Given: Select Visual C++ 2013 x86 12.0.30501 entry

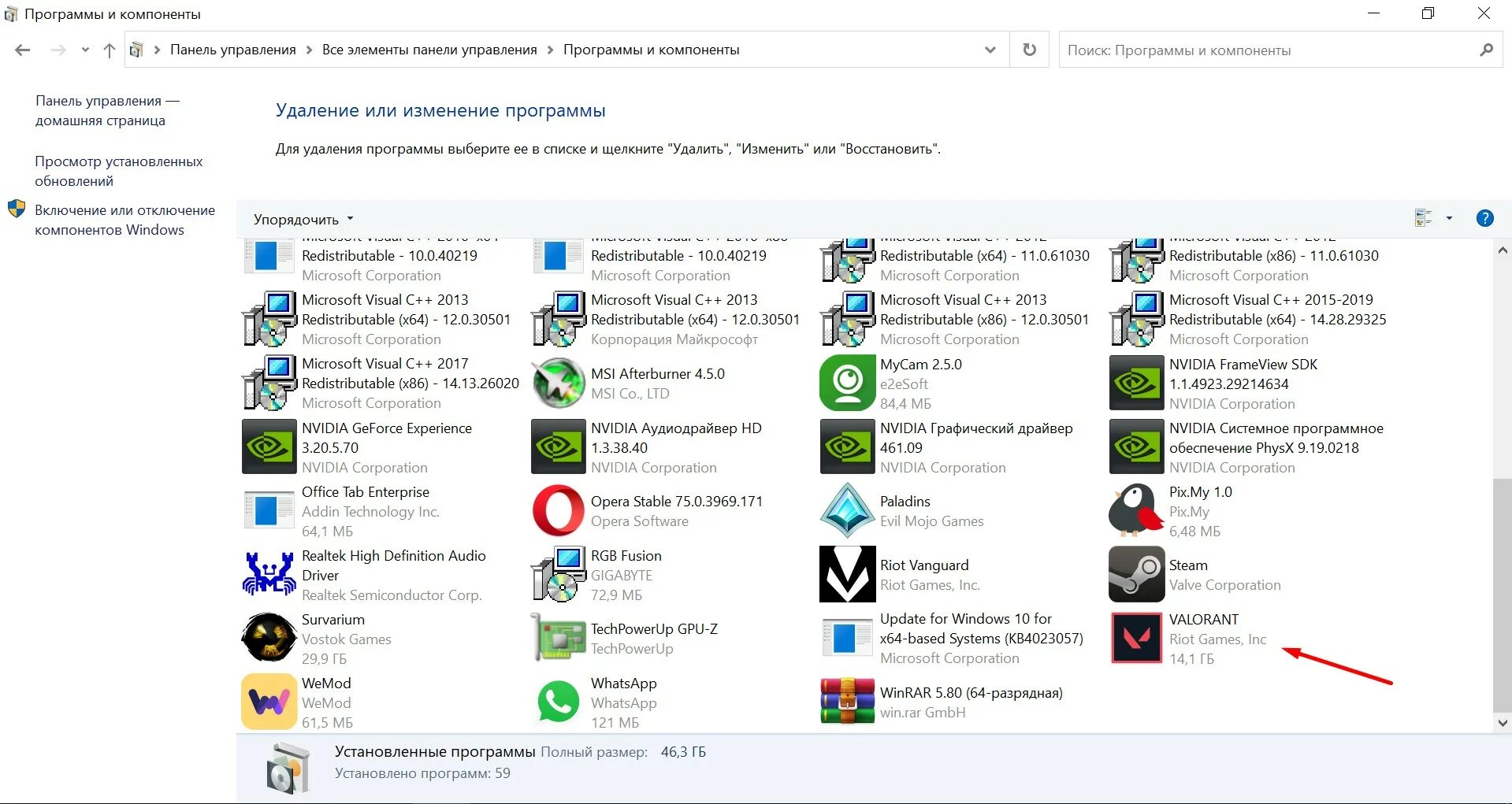Looking at the screenshot, I should pyautogui.click(x=957, y=319).
